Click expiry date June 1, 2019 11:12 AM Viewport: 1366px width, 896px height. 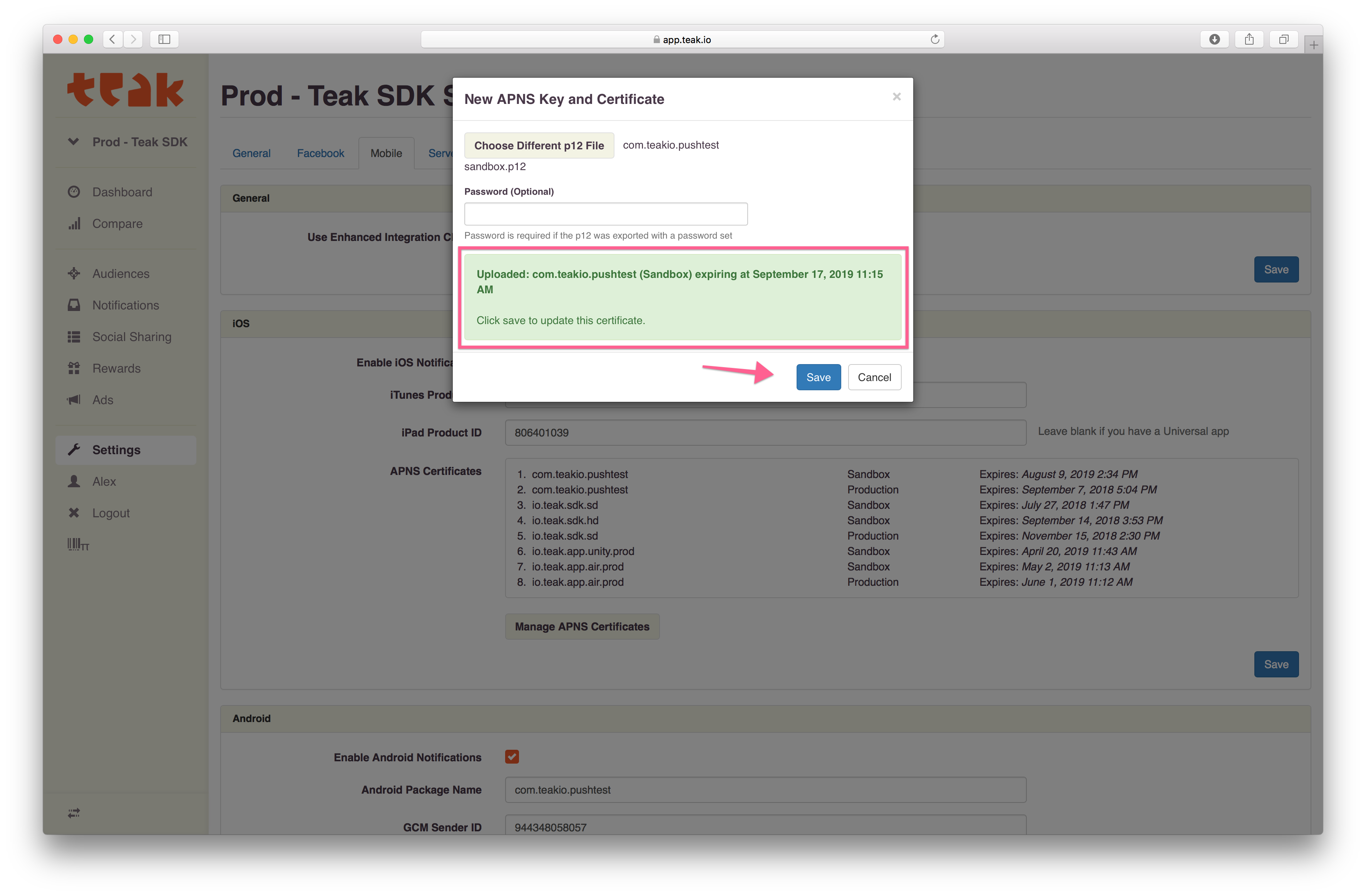point(1077,582)
